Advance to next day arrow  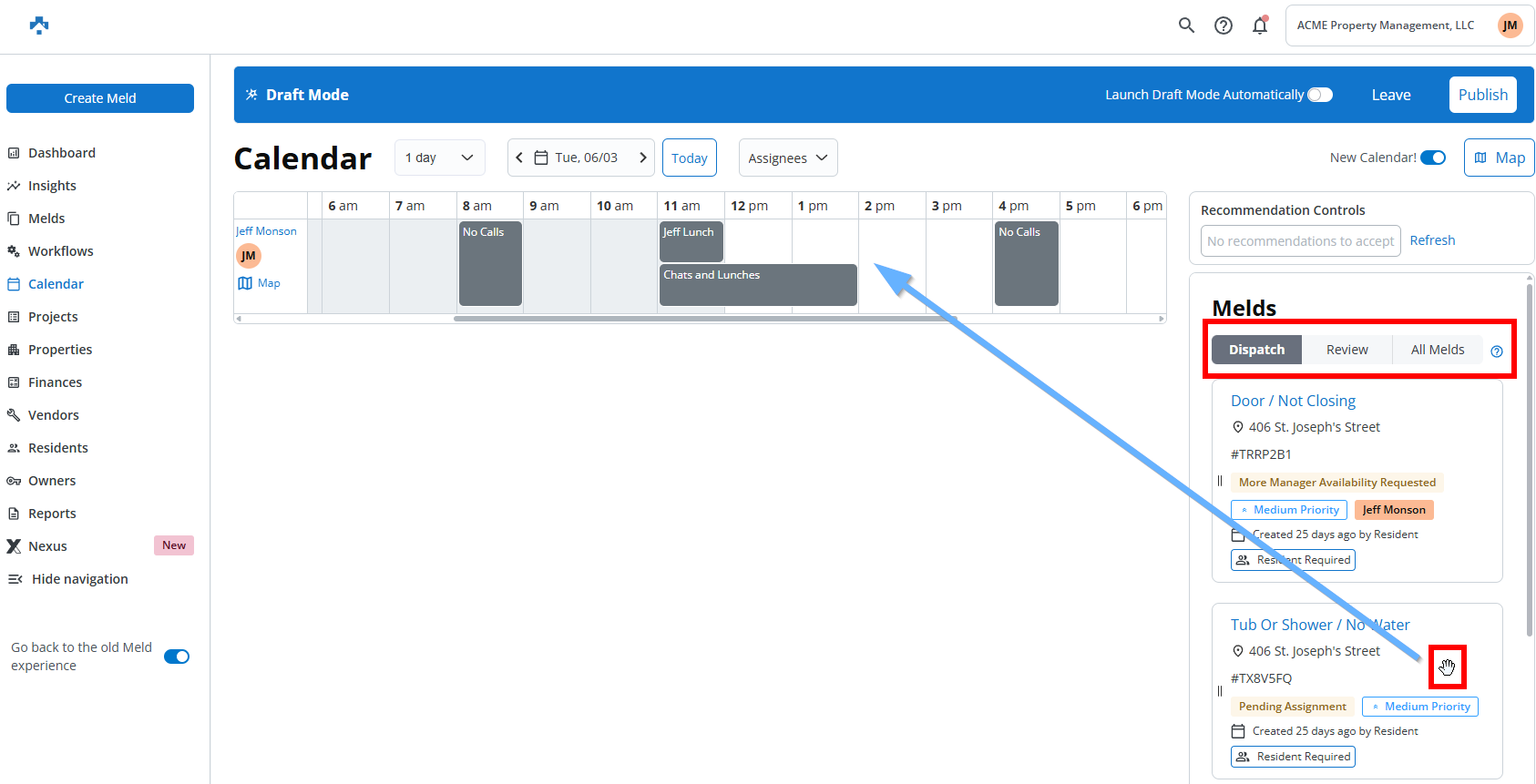[642, 158]
